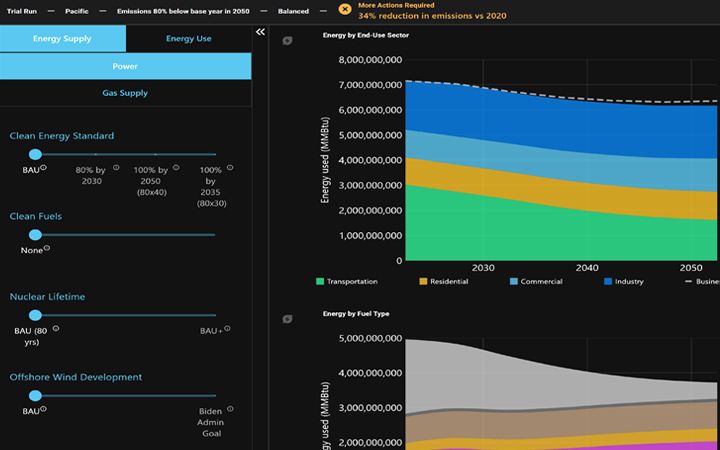Select the Energy Supply tab
This screenshot has width=720, height=450.
[x=63, y=39]
